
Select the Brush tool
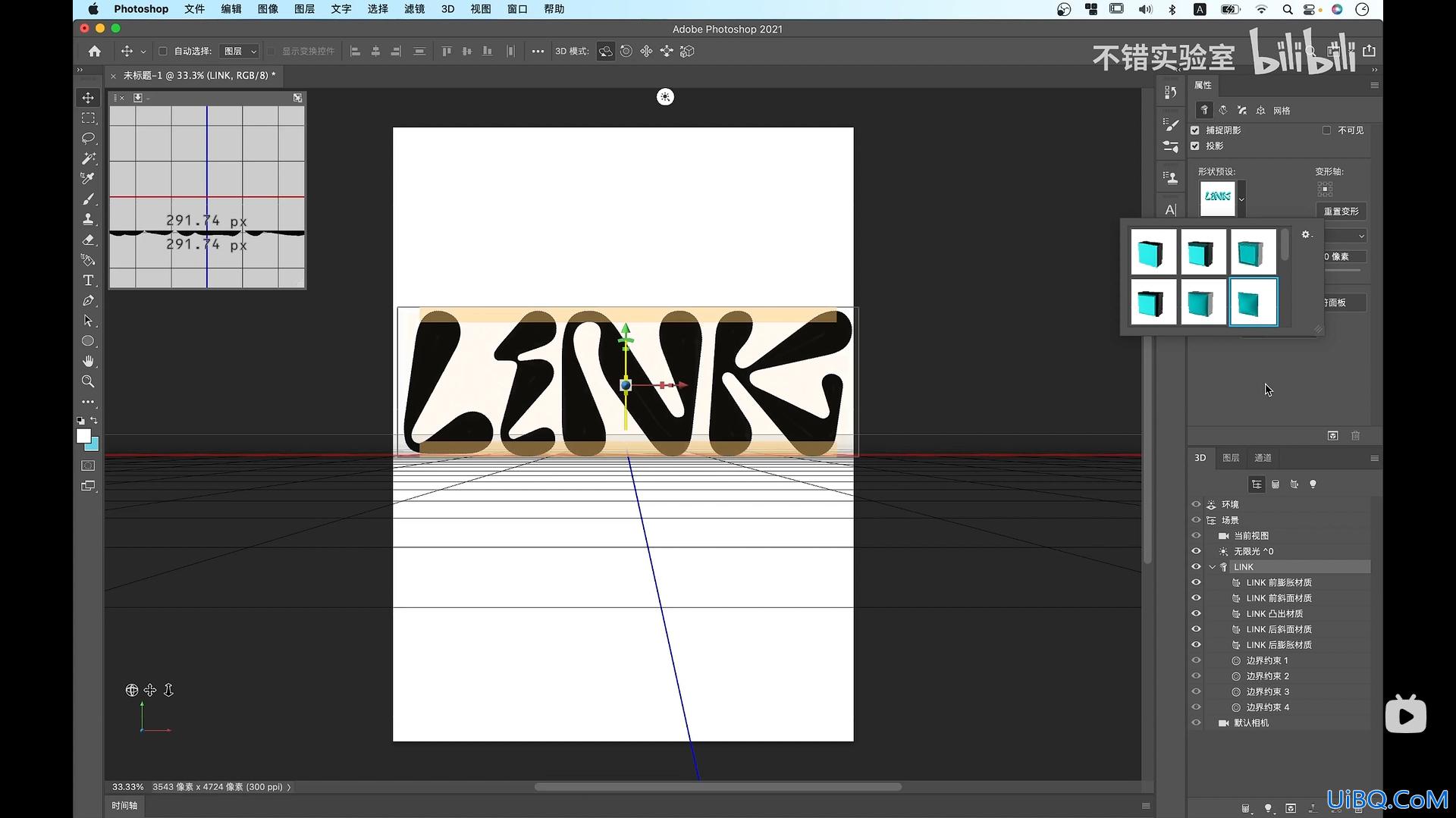point(88,199)
